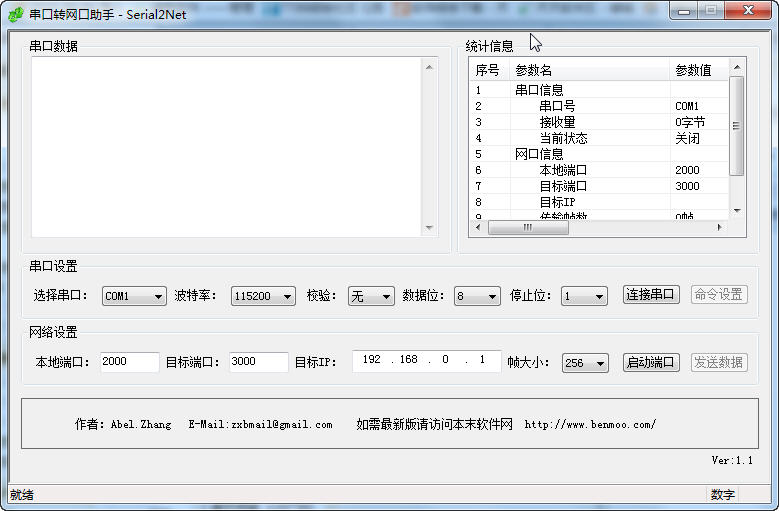This screenshot has width=779, height=511.
Task: Click the 数字 status bar indicator
Action: pos(722,495)
